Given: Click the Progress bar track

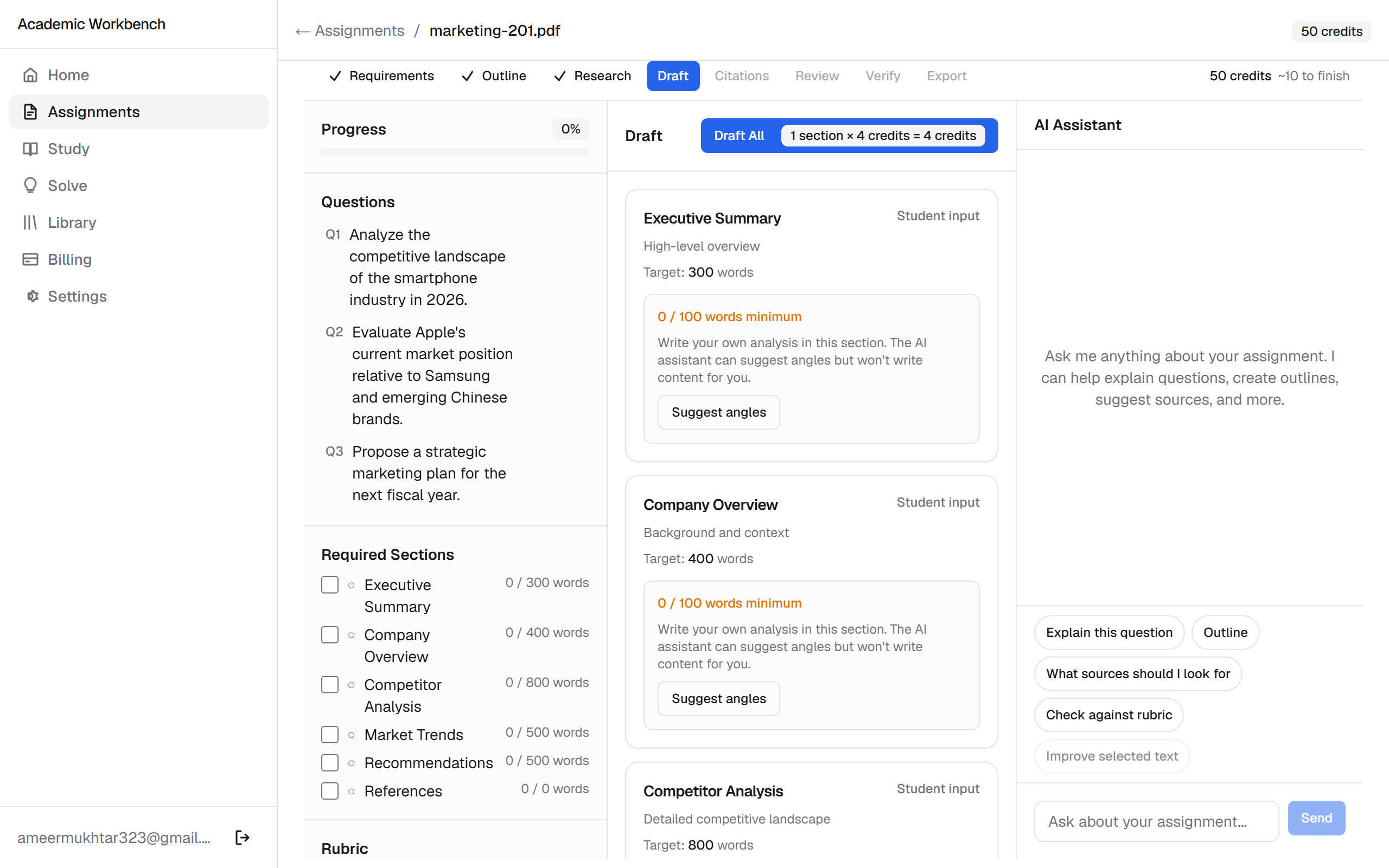Looking at the screenshot, I should 455,152.
